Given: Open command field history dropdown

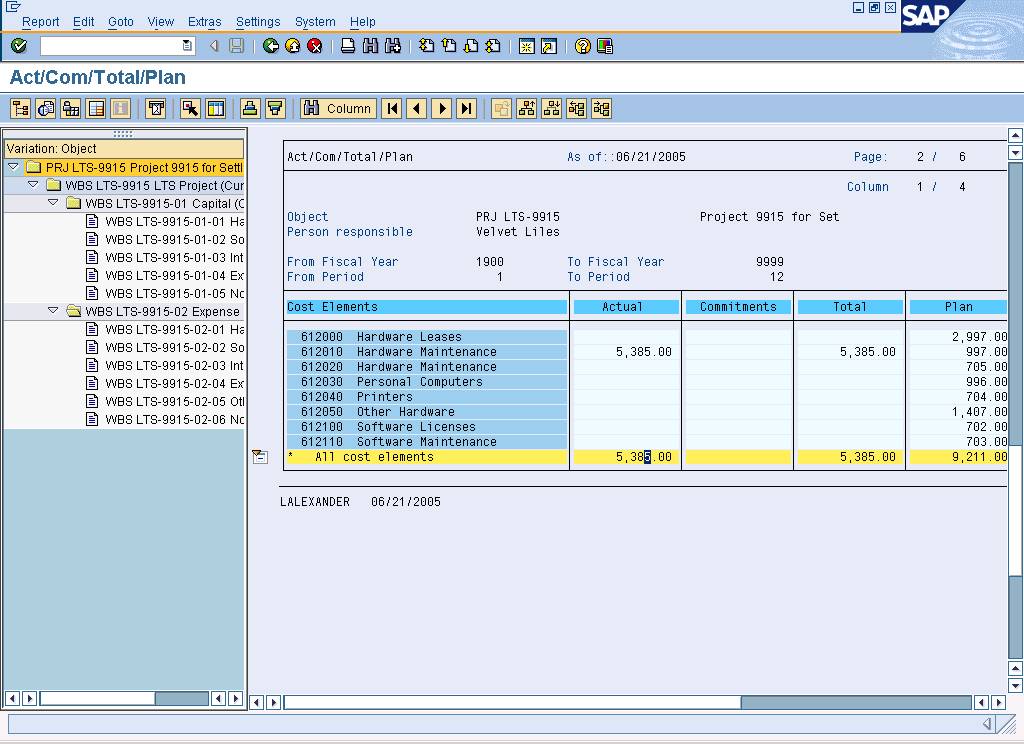Looking at the screenshot, I should click(187, 46).
